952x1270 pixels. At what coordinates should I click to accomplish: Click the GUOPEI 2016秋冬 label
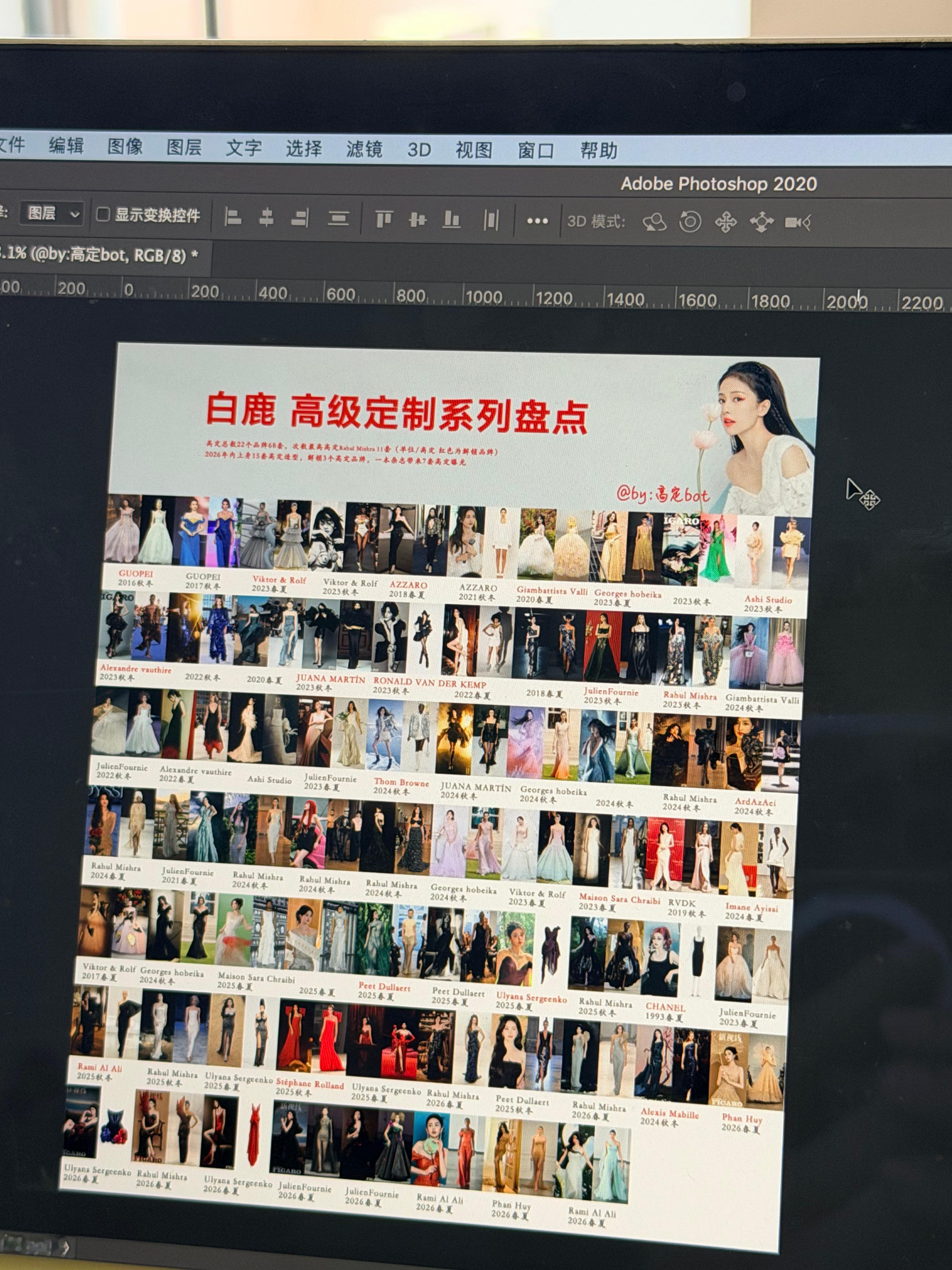tap(136, 578)
